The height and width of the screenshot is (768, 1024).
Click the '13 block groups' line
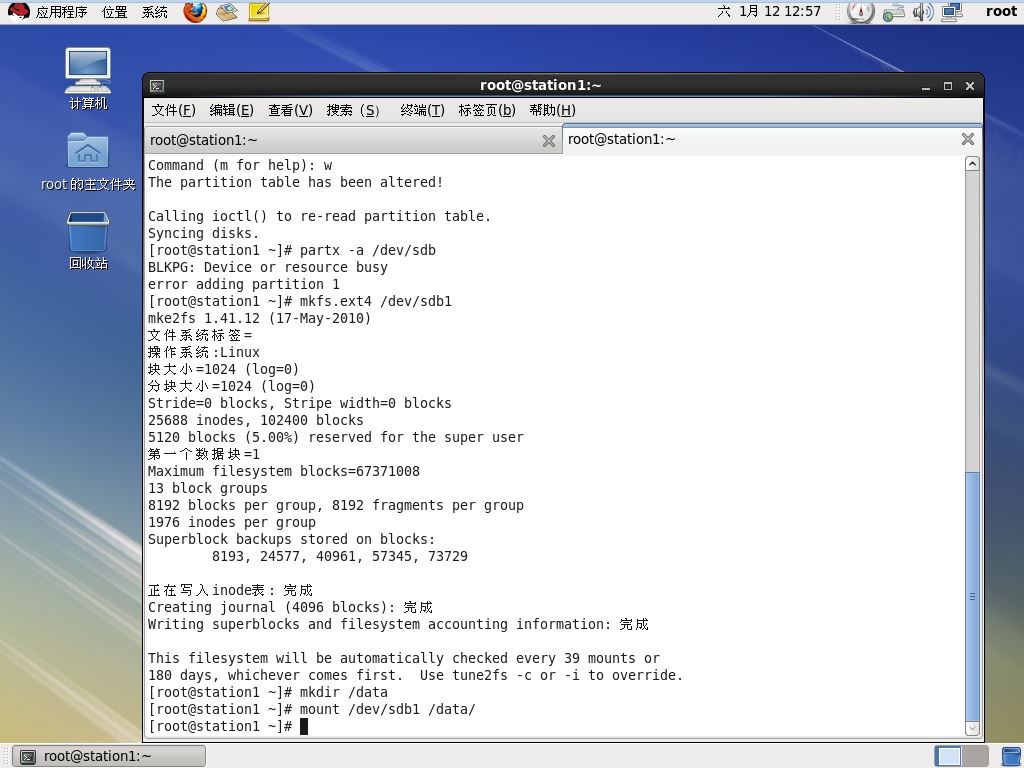208,488
